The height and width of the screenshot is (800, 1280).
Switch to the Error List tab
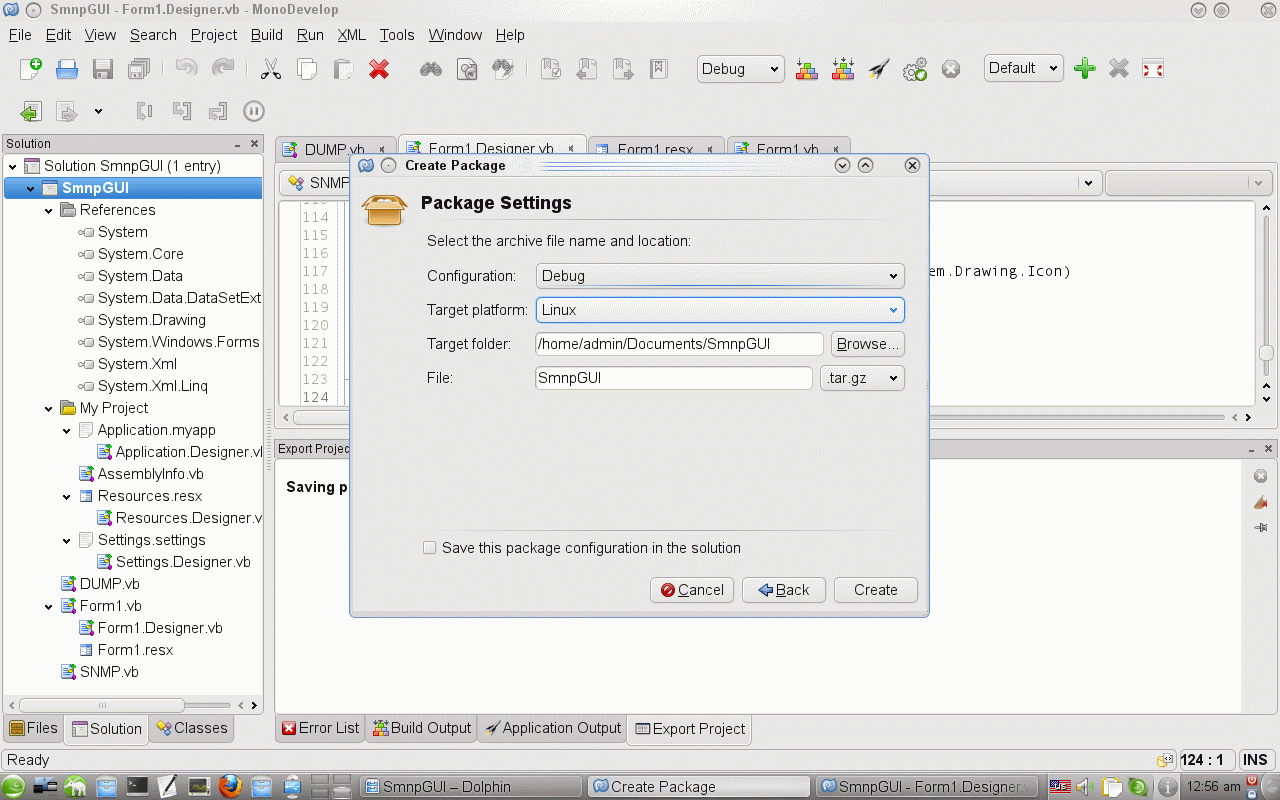click(320, 728)
